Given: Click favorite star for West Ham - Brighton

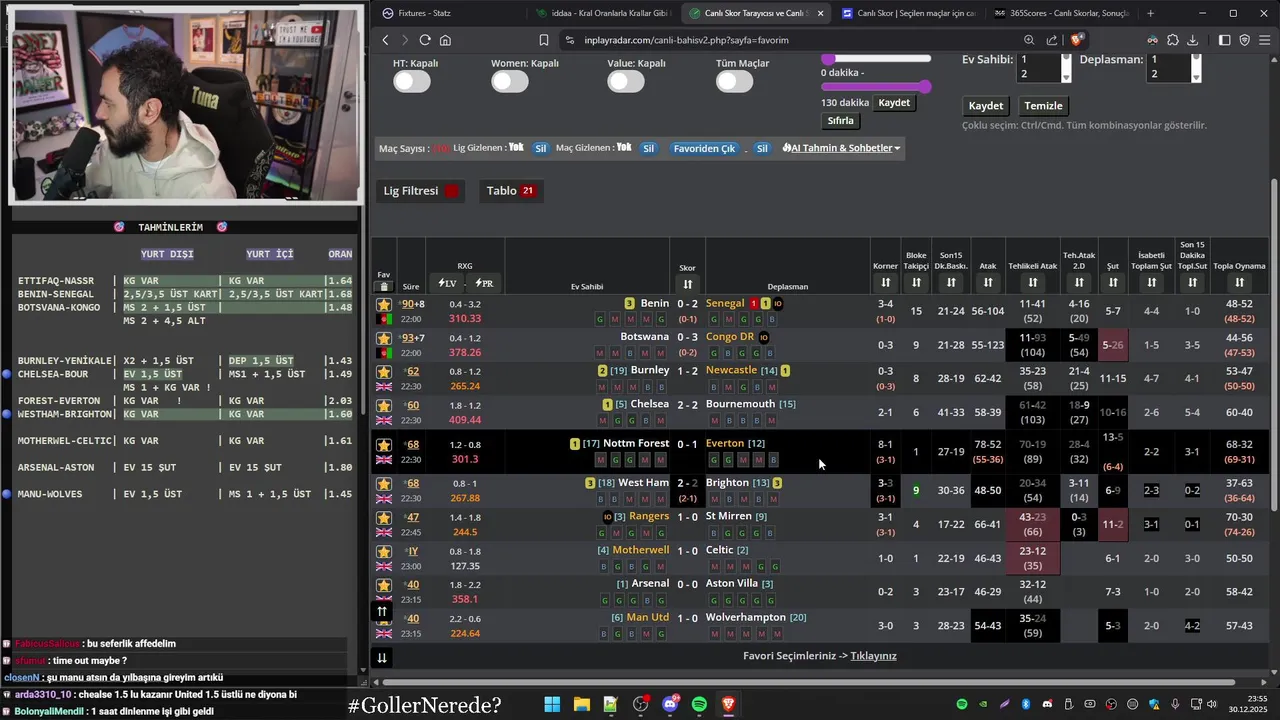Looking at the screenshot, I should coord(384,484).
